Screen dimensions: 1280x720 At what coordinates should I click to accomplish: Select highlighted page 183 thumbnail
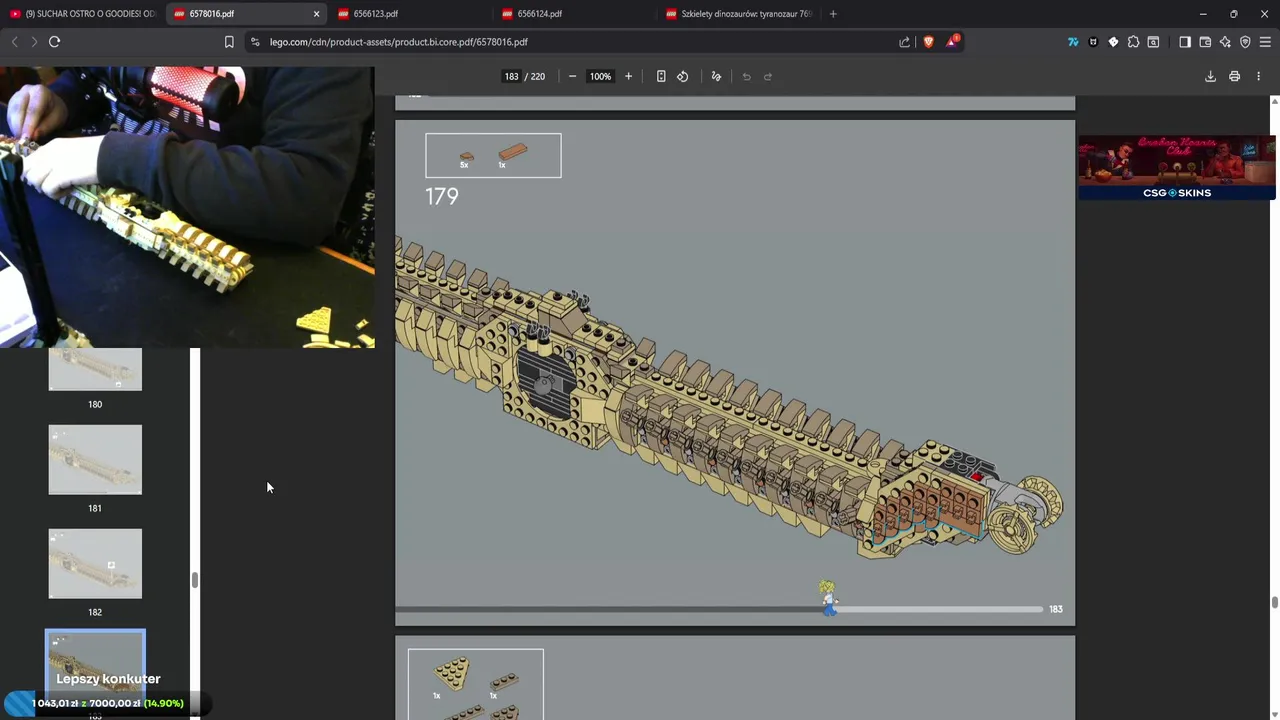pos(95,665)
